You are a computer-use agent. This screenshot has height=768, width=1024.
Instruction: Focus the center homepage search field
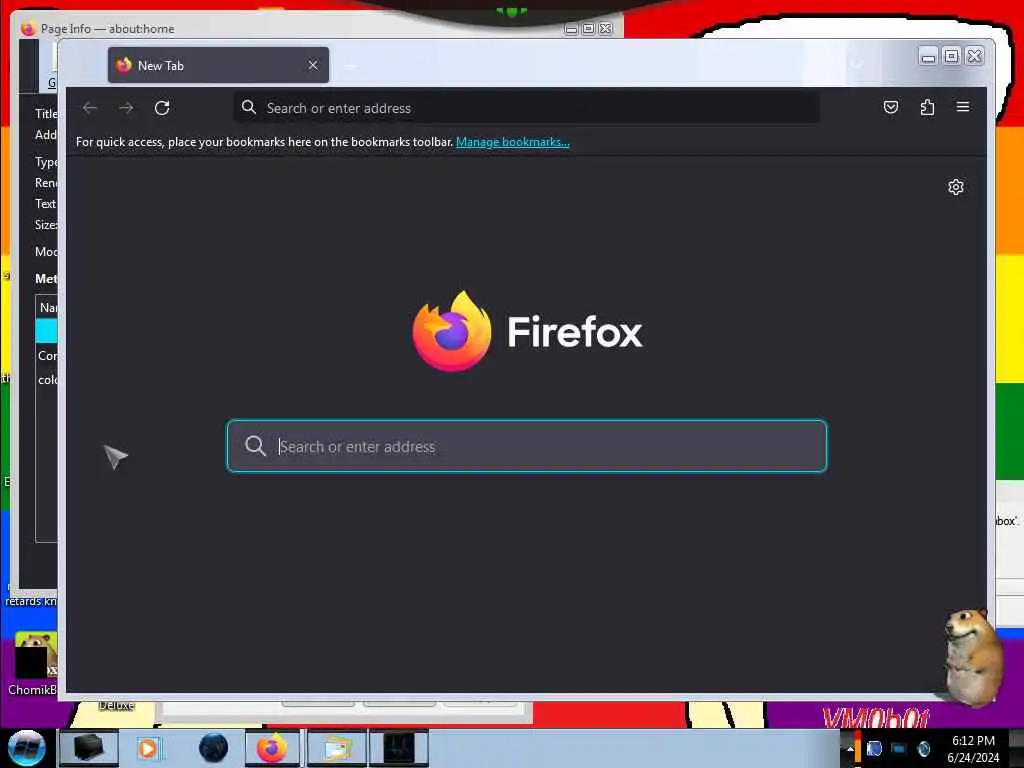pos(526,446)
